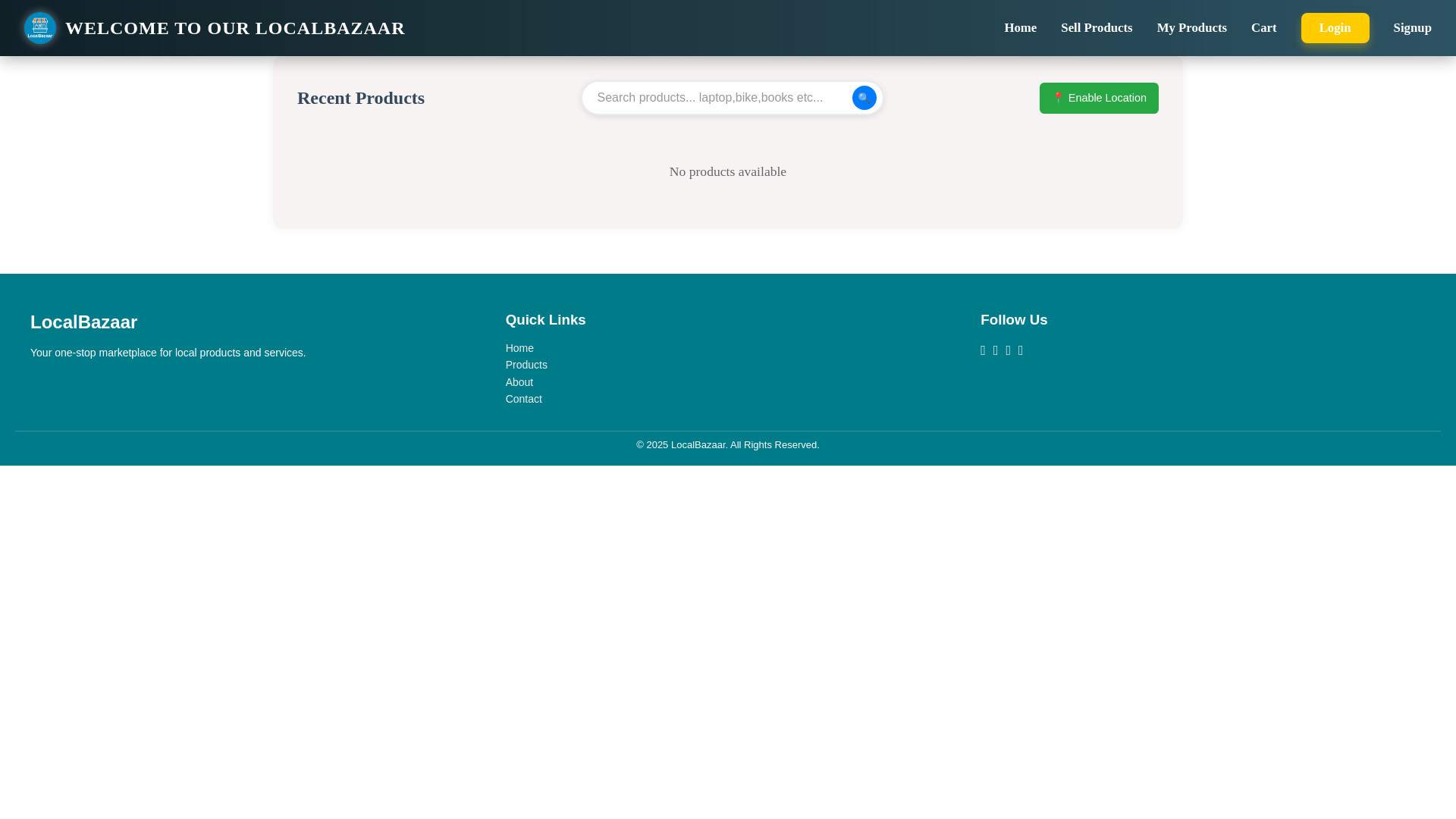Click the Follow Us heading
1456x819 pixels.
(x=1013, y=320)
